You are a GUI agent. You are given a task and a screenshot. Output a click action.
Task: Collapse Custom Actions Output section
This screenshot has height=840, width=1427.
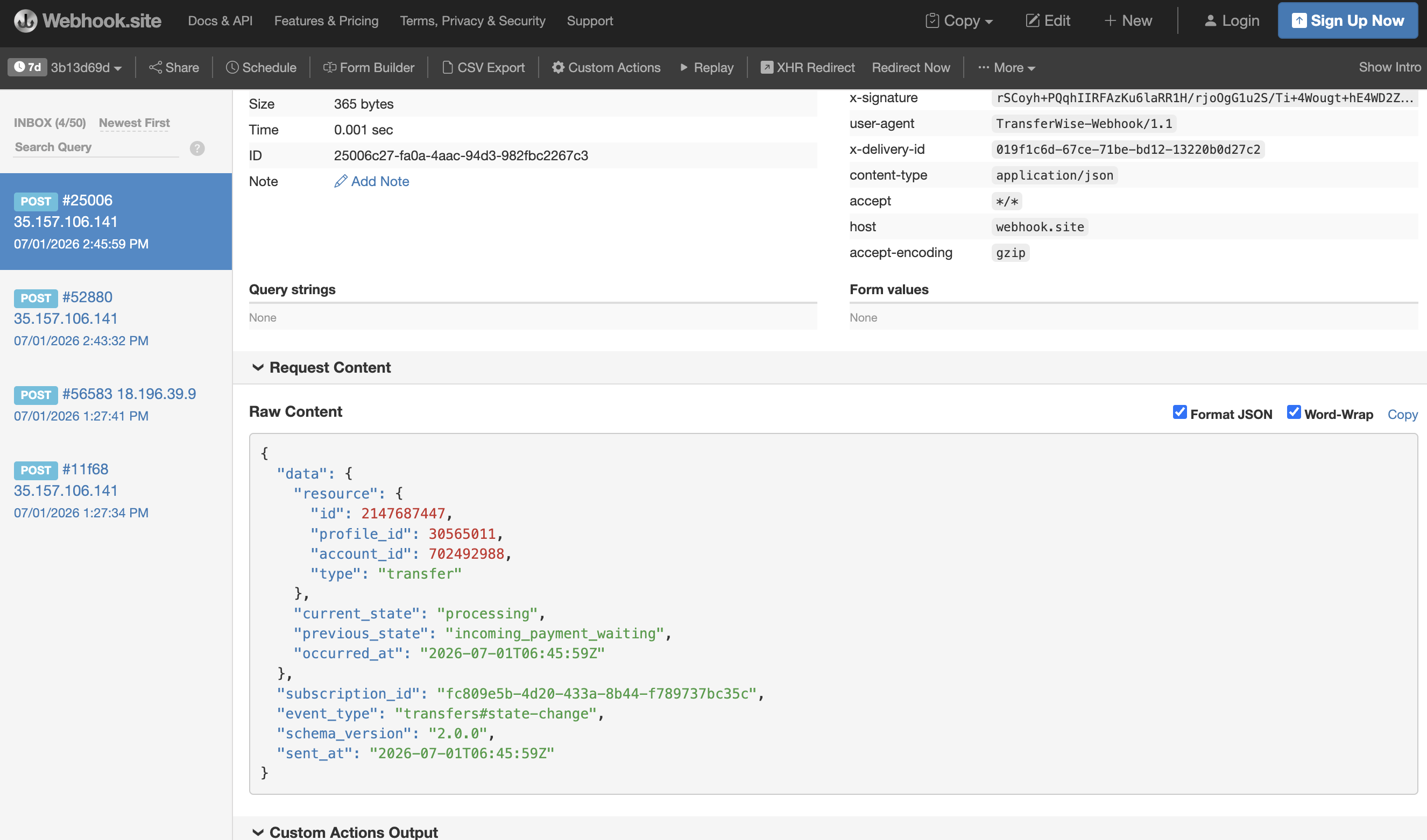344,831
